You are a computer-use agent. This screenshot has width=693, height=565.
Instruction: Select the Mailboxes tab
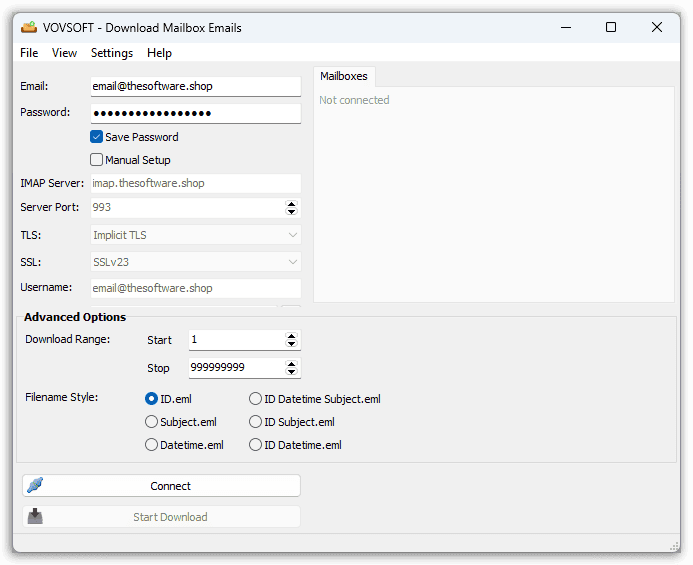click(344, 76)
